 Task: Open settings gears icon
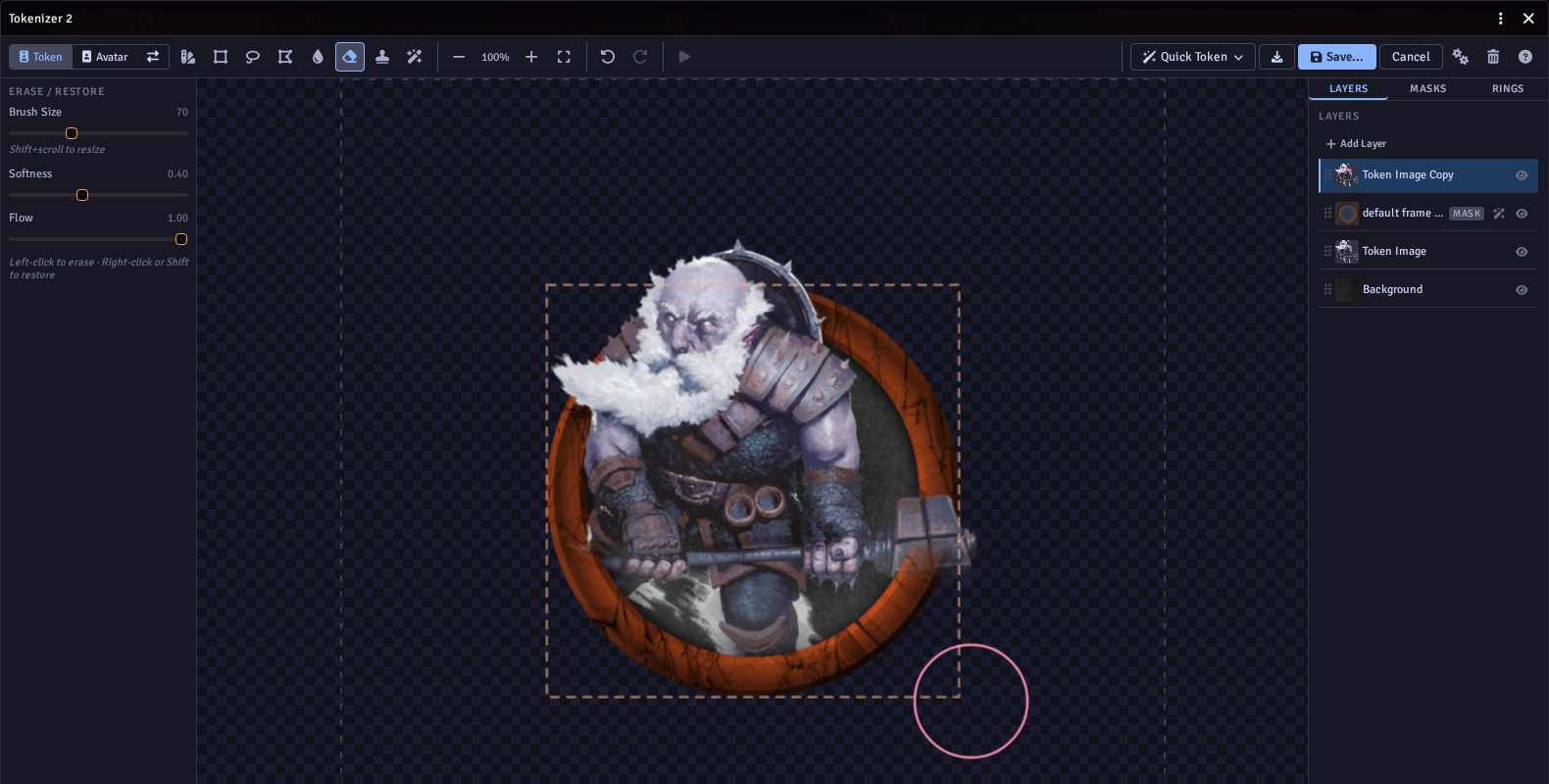1461,57
